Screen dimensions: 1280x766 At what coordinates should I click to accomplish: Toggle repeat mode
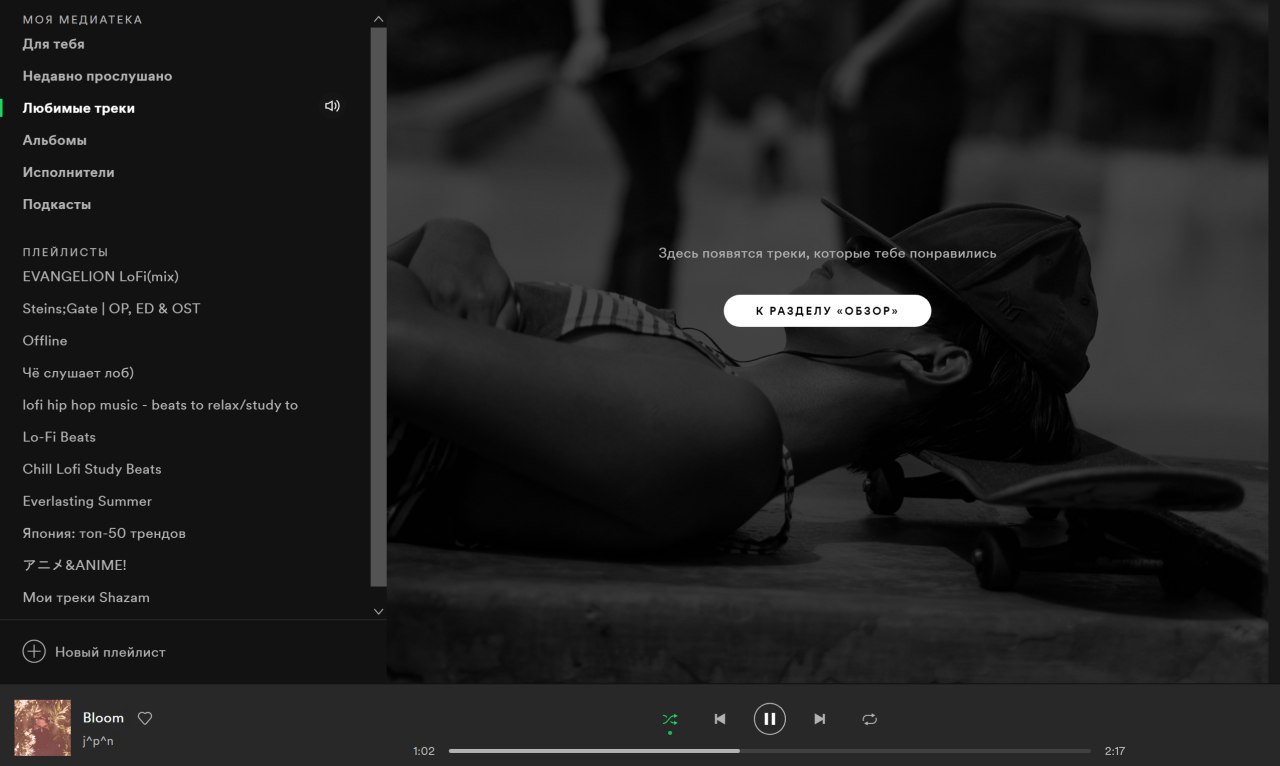tap(870, 719)
